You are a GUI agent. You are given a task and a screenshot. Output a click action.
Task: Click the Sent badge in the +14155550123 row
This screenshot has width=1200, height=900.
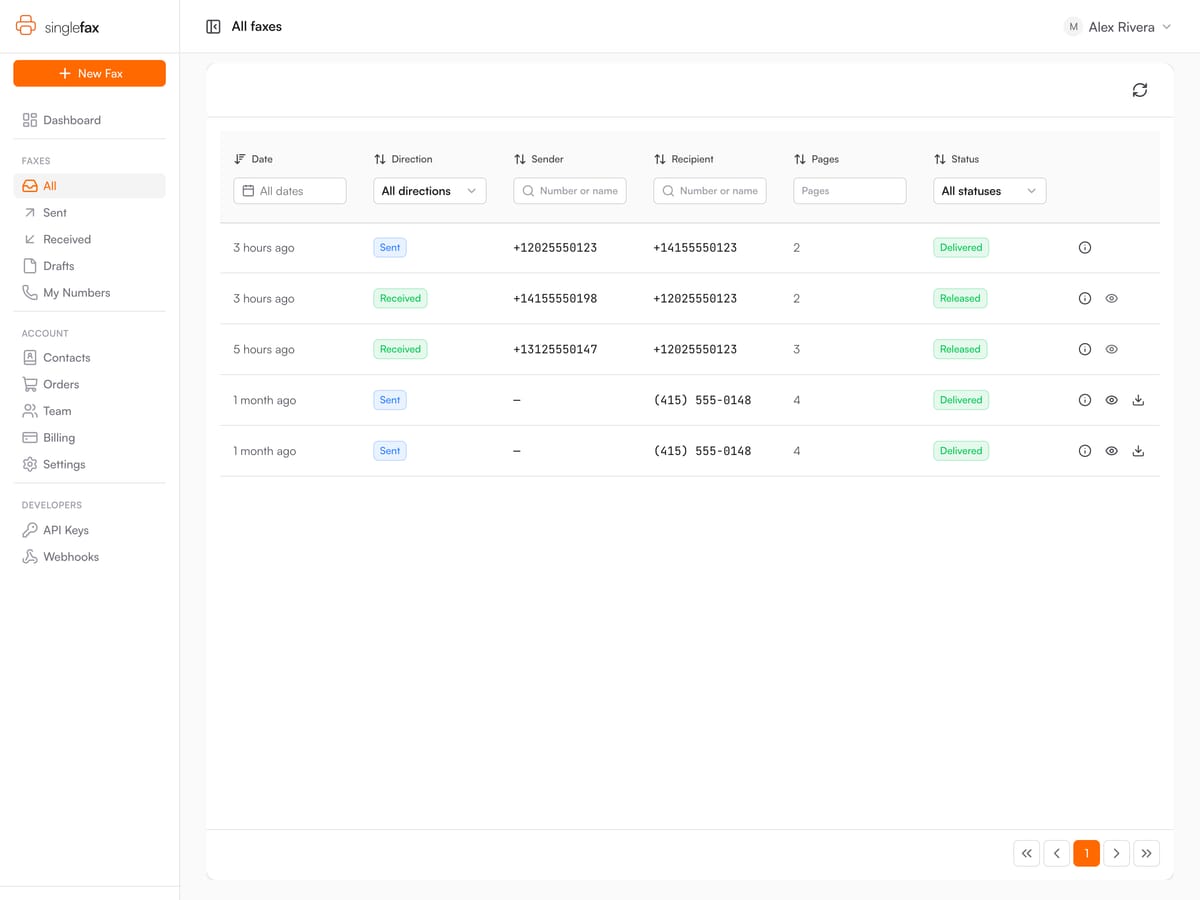pos(390,248)
